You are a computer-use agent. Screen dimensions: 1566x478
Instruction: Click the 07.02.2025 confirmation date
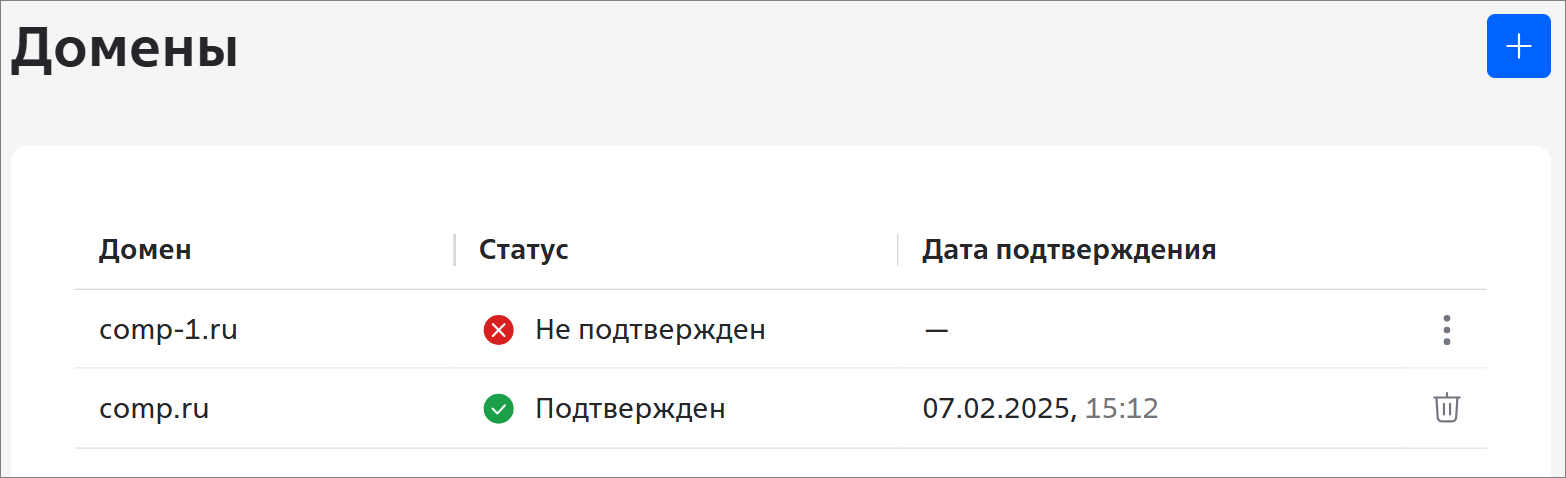point(997,409)
